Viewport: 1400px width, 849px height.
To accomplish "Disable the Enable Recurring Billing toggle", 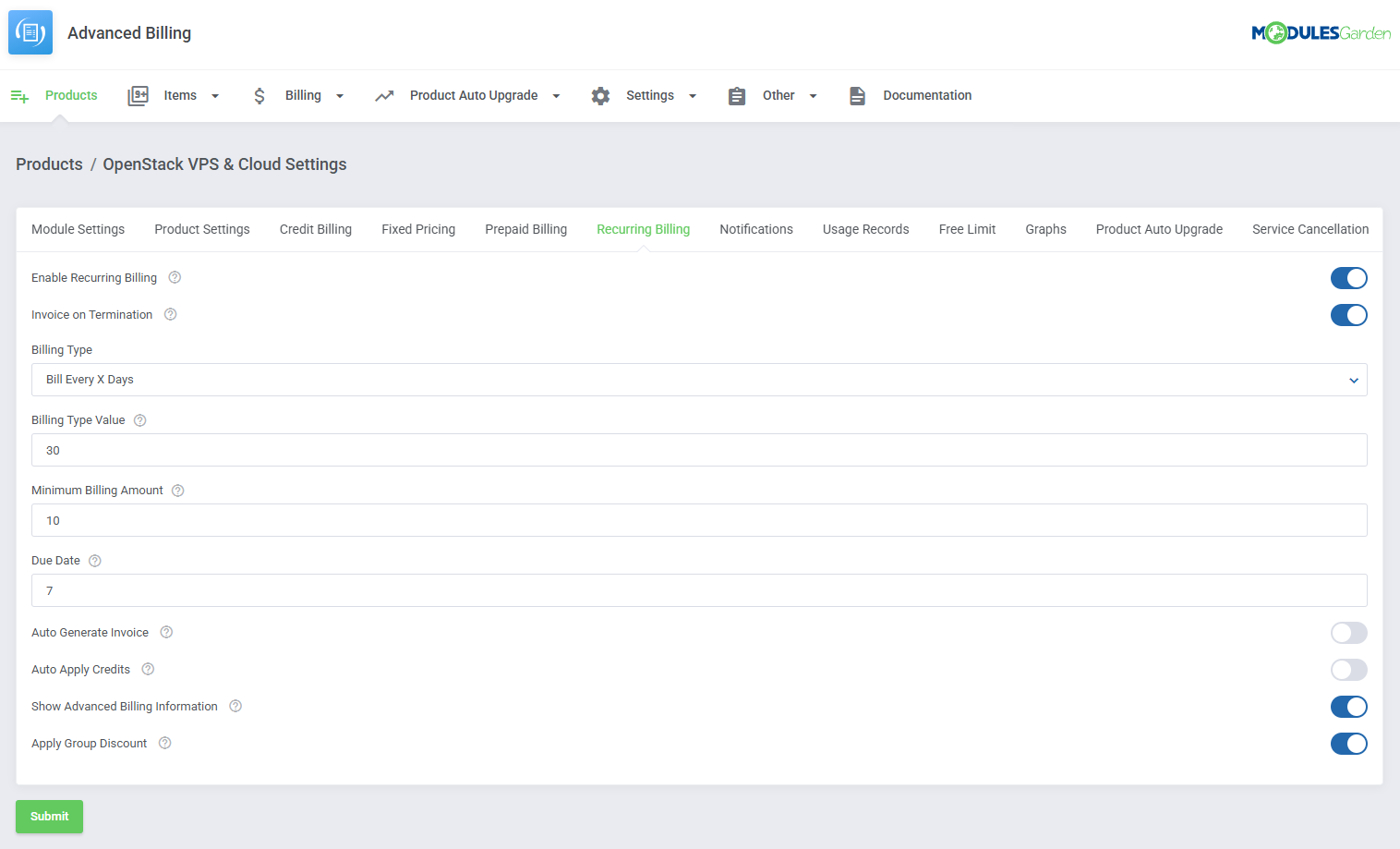I will (1349, 277).
